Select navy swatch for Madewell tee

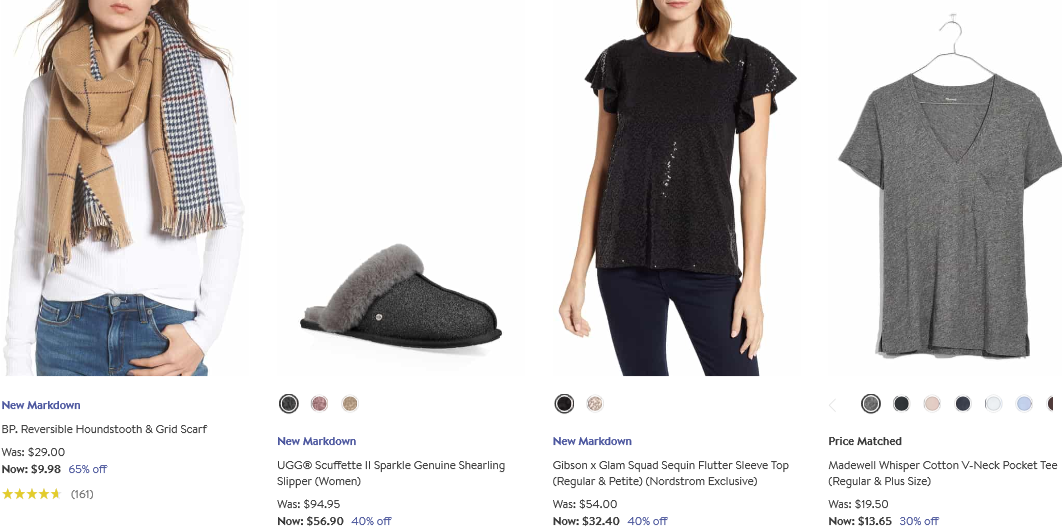click(x=962, y=404)
